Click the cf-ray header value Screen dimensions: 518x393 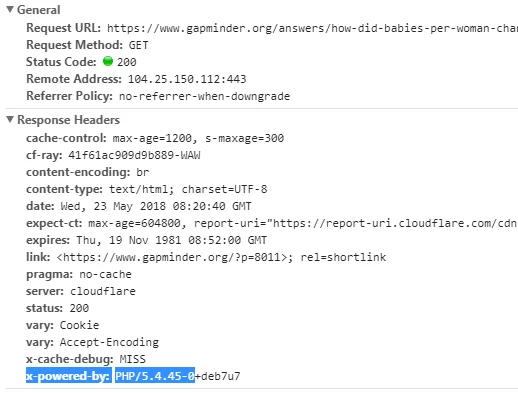134,155
